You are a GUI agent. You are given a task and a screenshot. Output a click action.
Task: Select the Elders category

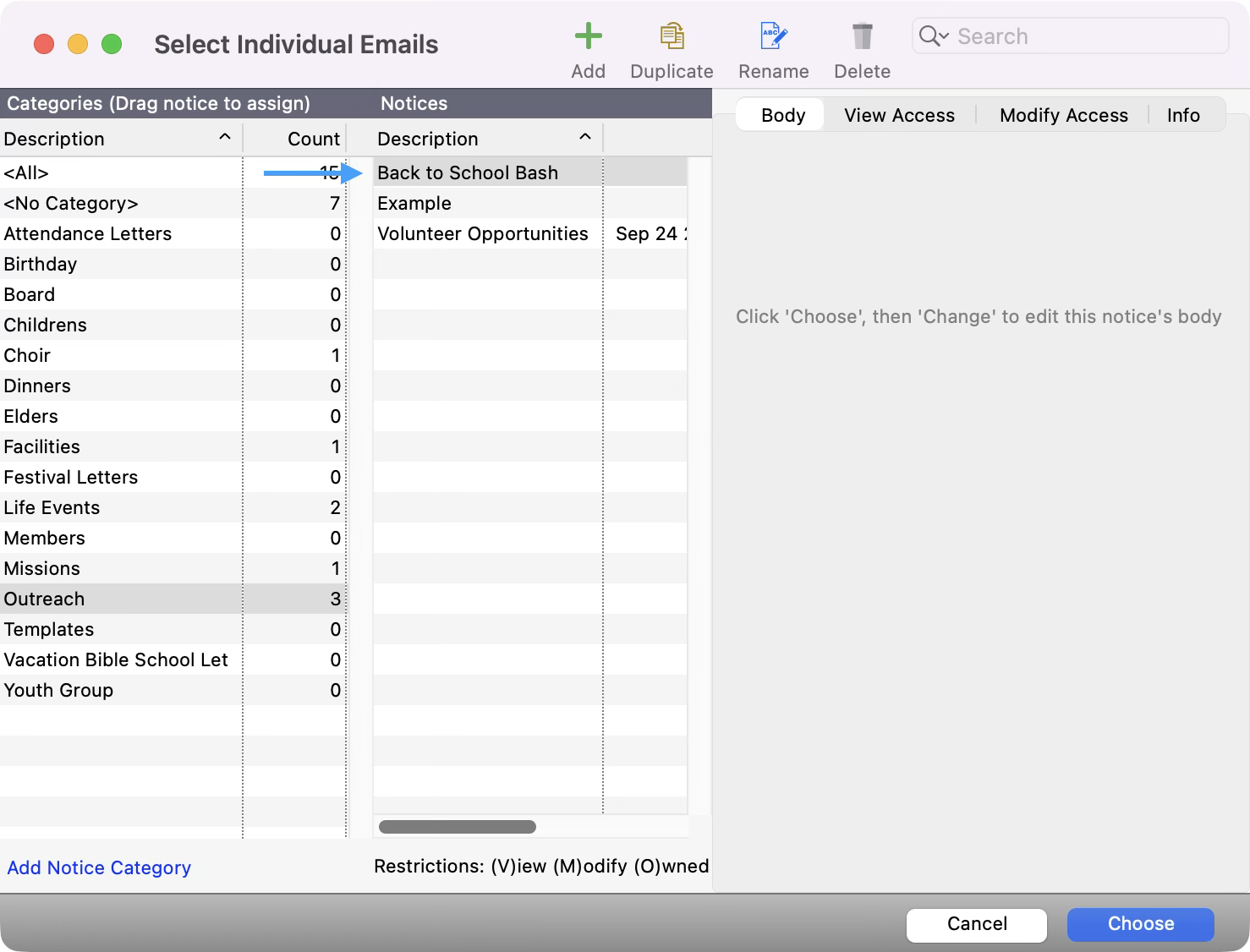173,416
